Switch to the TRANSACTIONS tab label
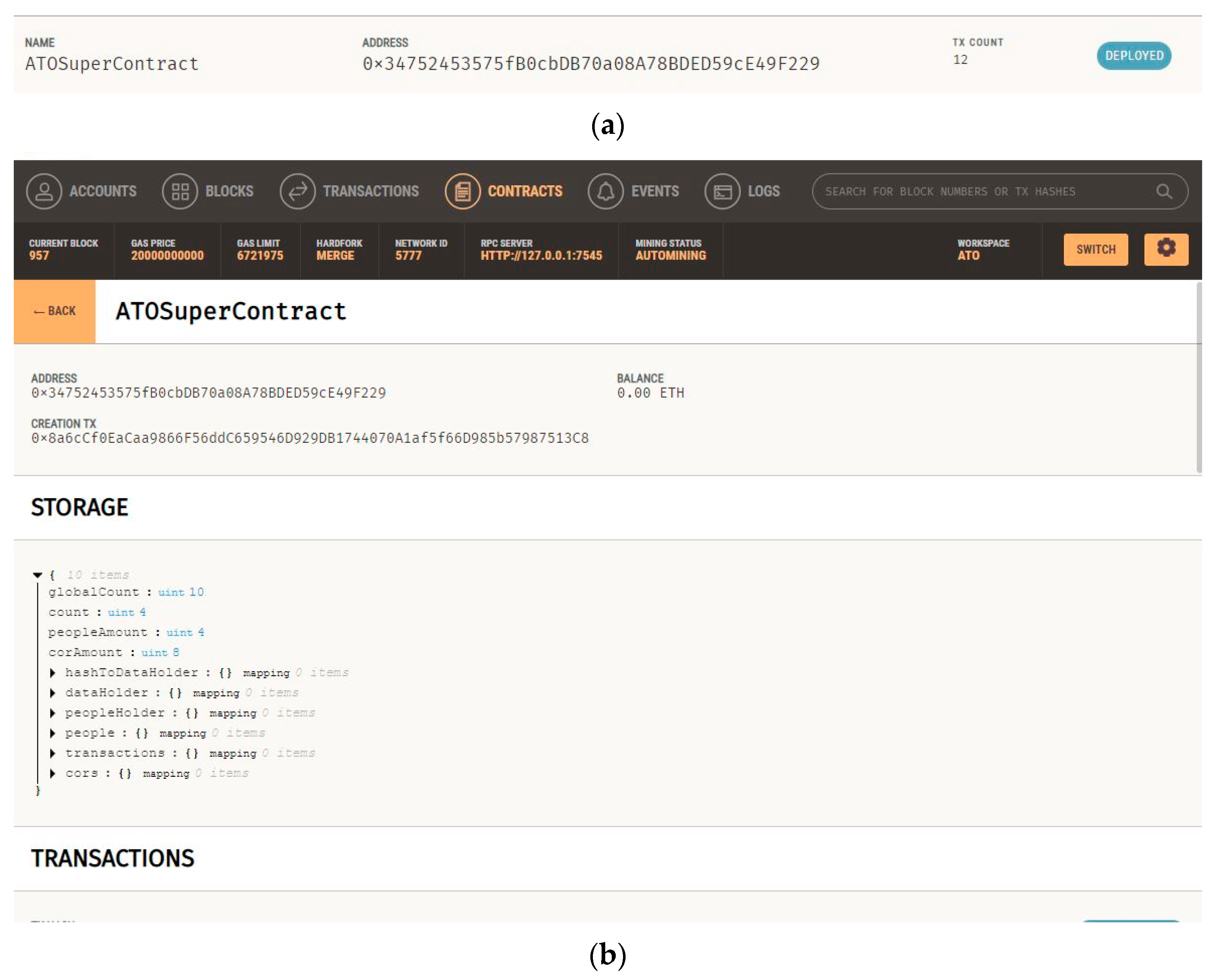This screenshot has width=1213, height=980. pos(370,192)
